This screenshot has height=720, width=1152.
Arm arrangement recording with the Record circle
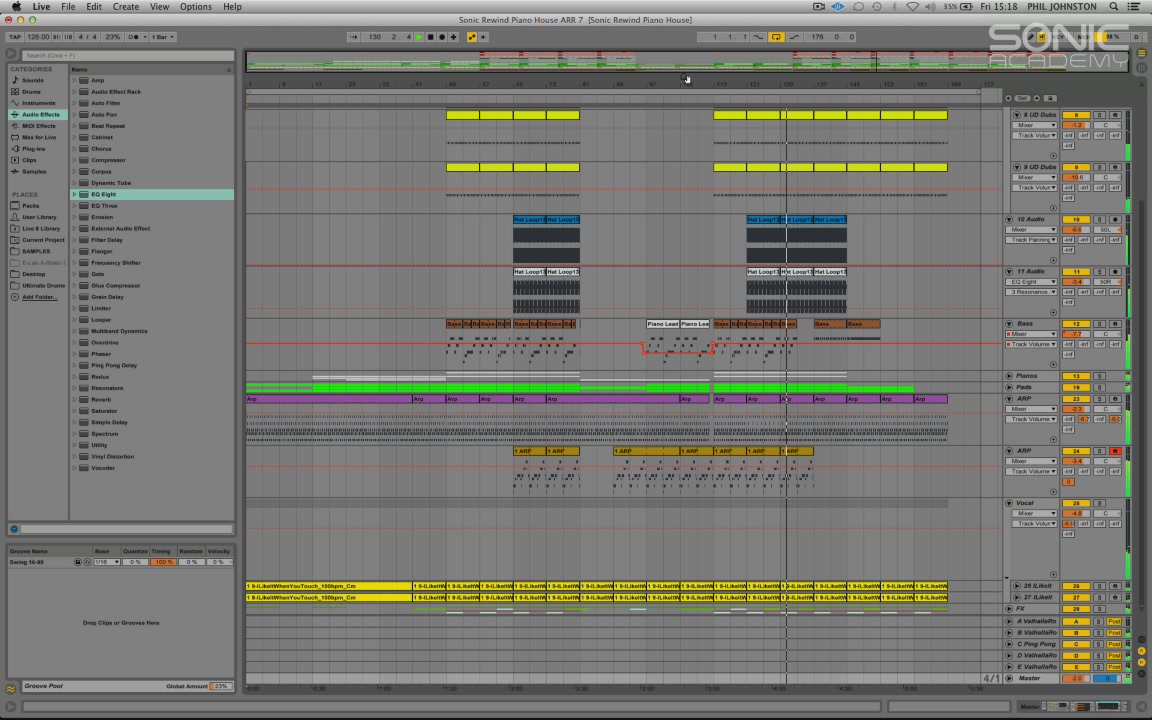[442, 37]
